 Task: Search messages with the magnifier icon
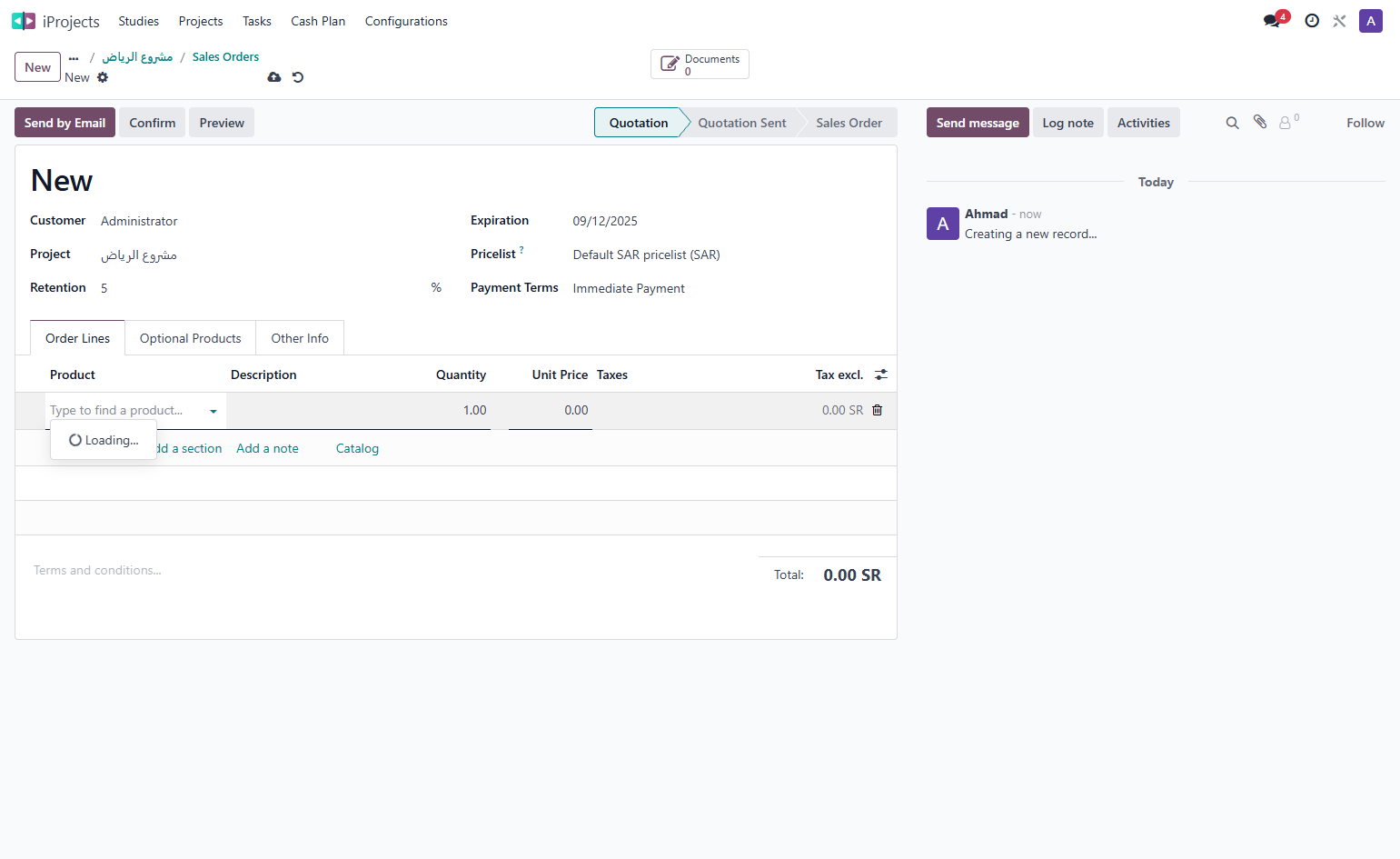[1232, 123]
